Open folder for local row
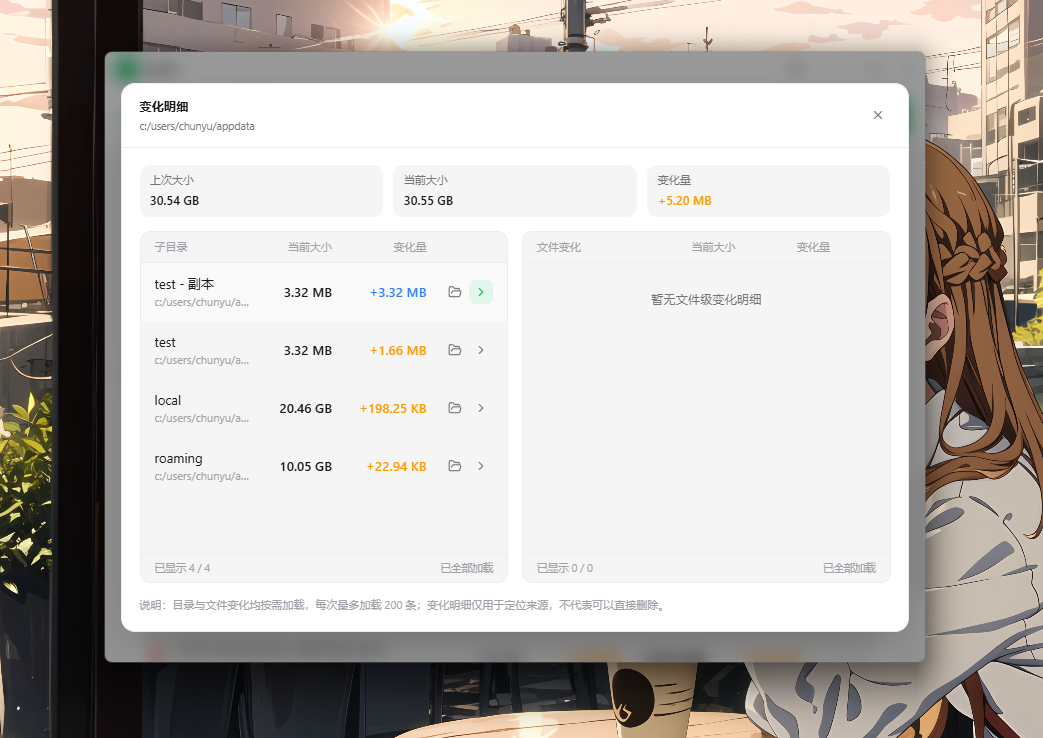 click(454, 408)
